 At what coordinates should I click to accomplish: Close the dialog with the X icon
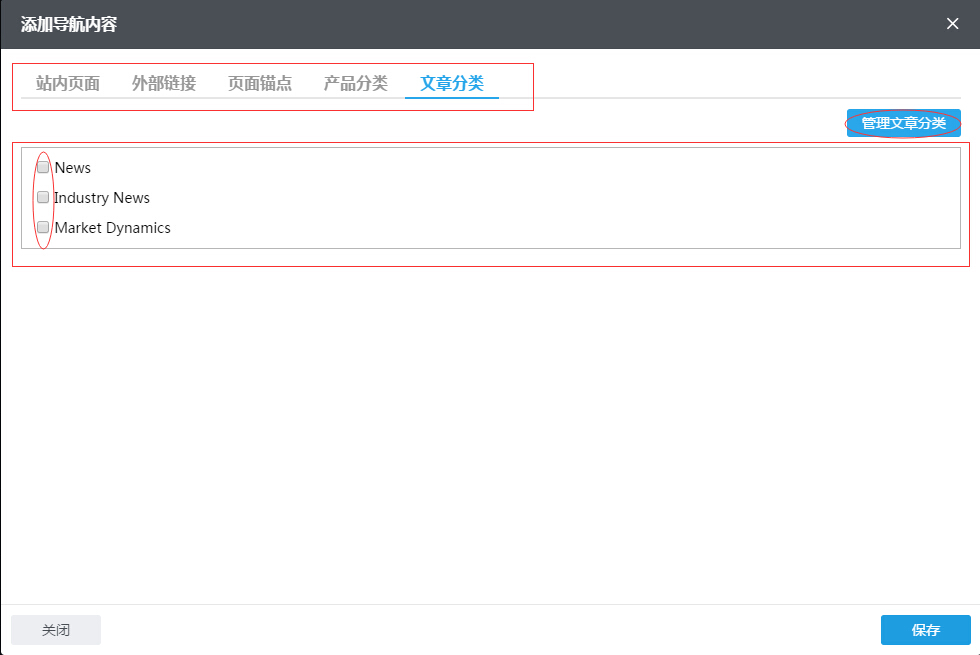[952, 24]
